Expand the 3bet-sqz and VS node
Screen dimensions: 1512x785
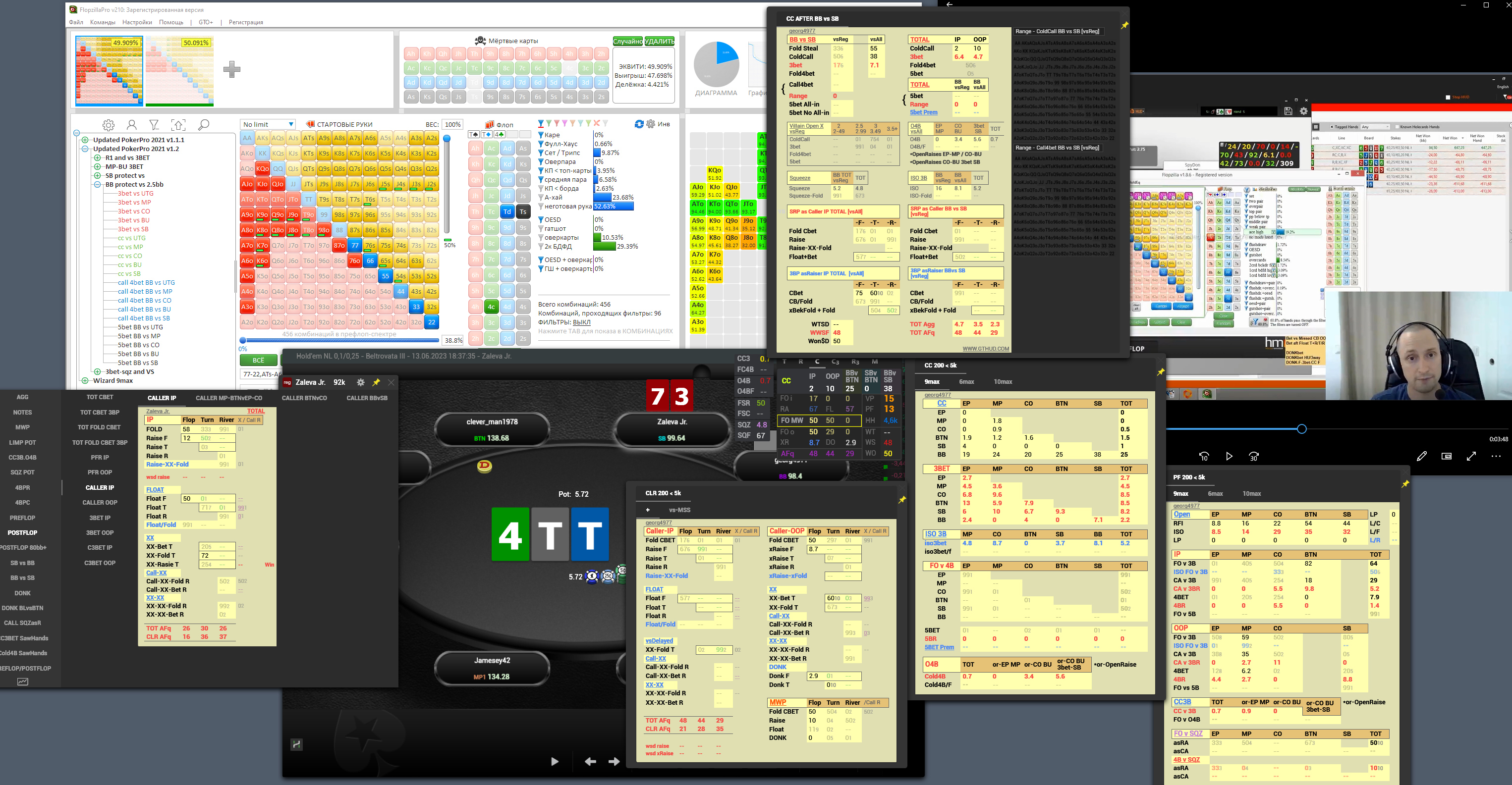point(98,371)
